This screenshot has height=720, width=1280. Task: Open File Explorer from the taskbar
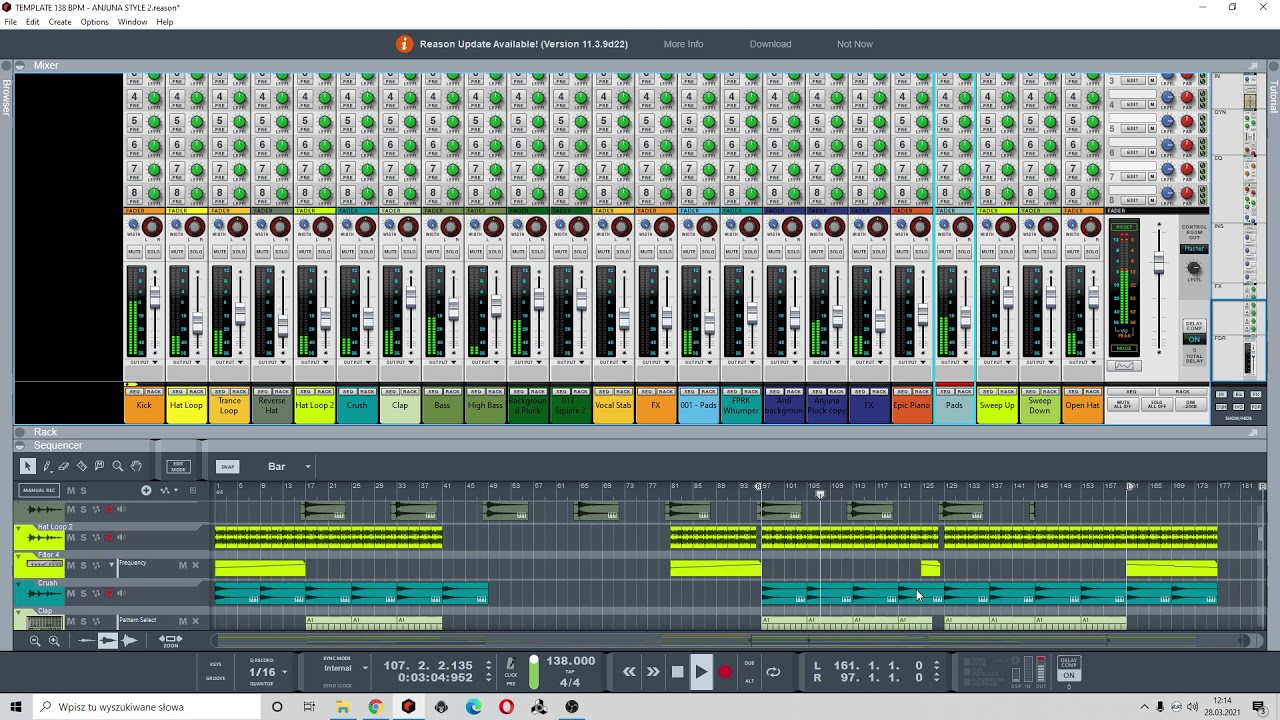pos(342,707)
